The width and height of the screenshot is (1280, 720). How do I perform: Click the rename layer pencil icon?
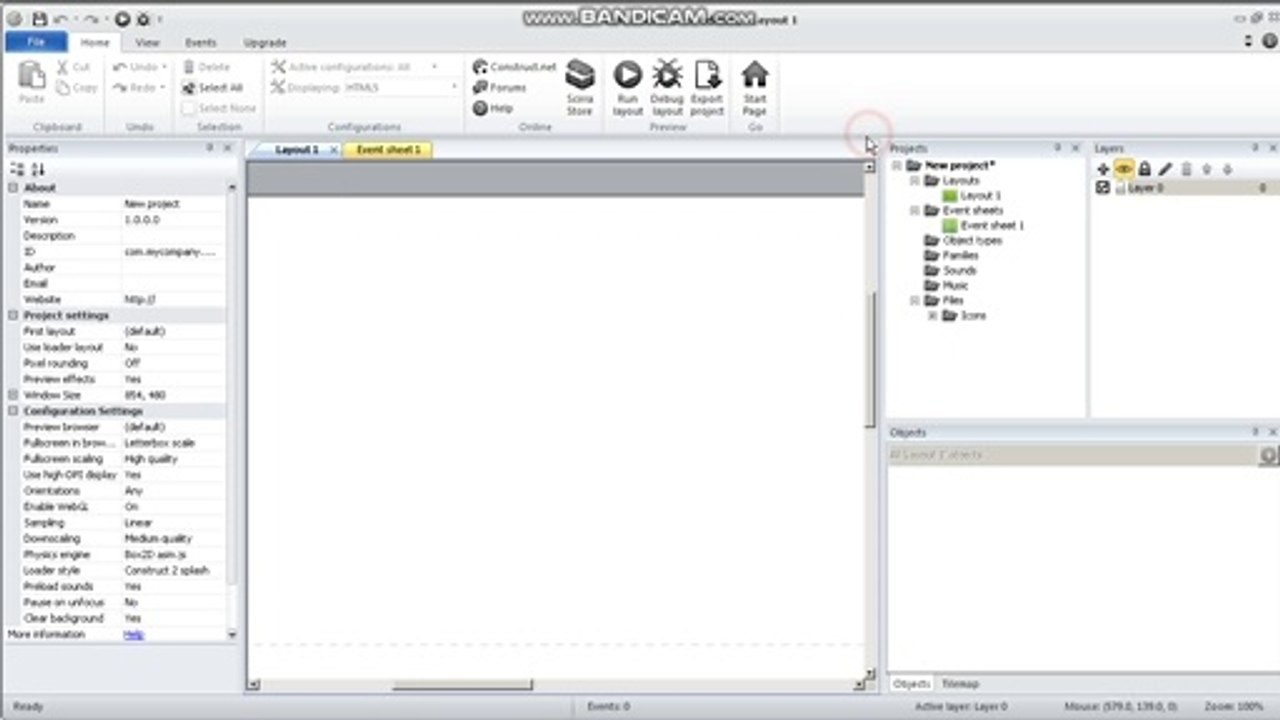[1165, 169]
